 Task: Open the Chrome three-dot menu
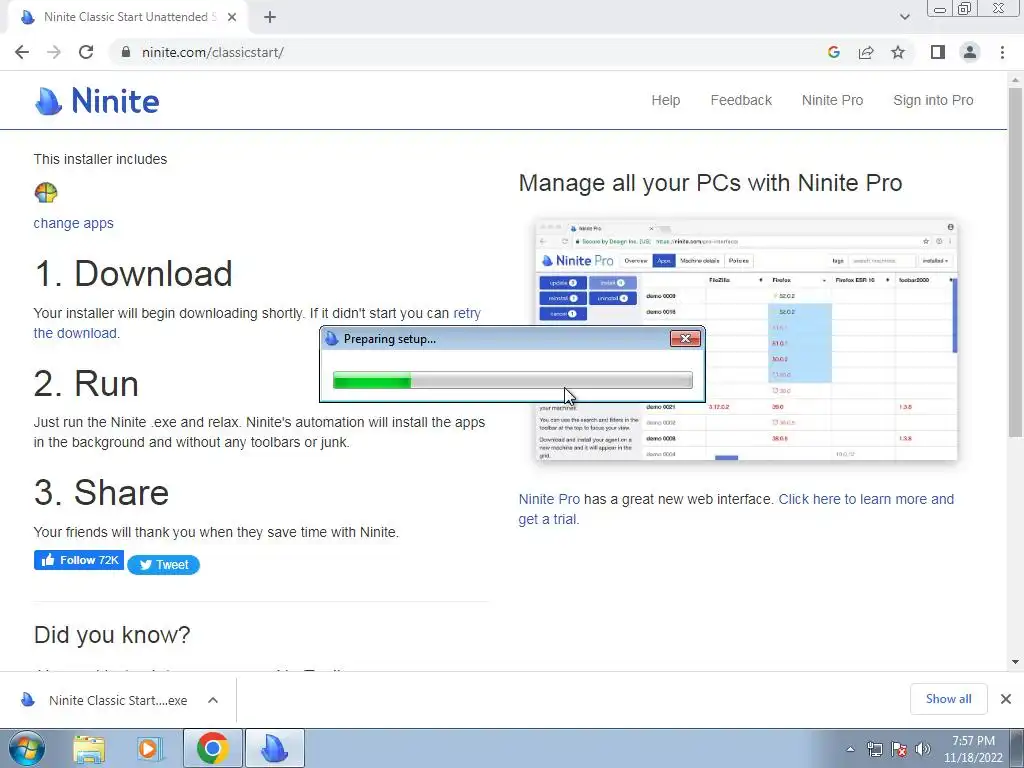click(x=1002, y=52)
